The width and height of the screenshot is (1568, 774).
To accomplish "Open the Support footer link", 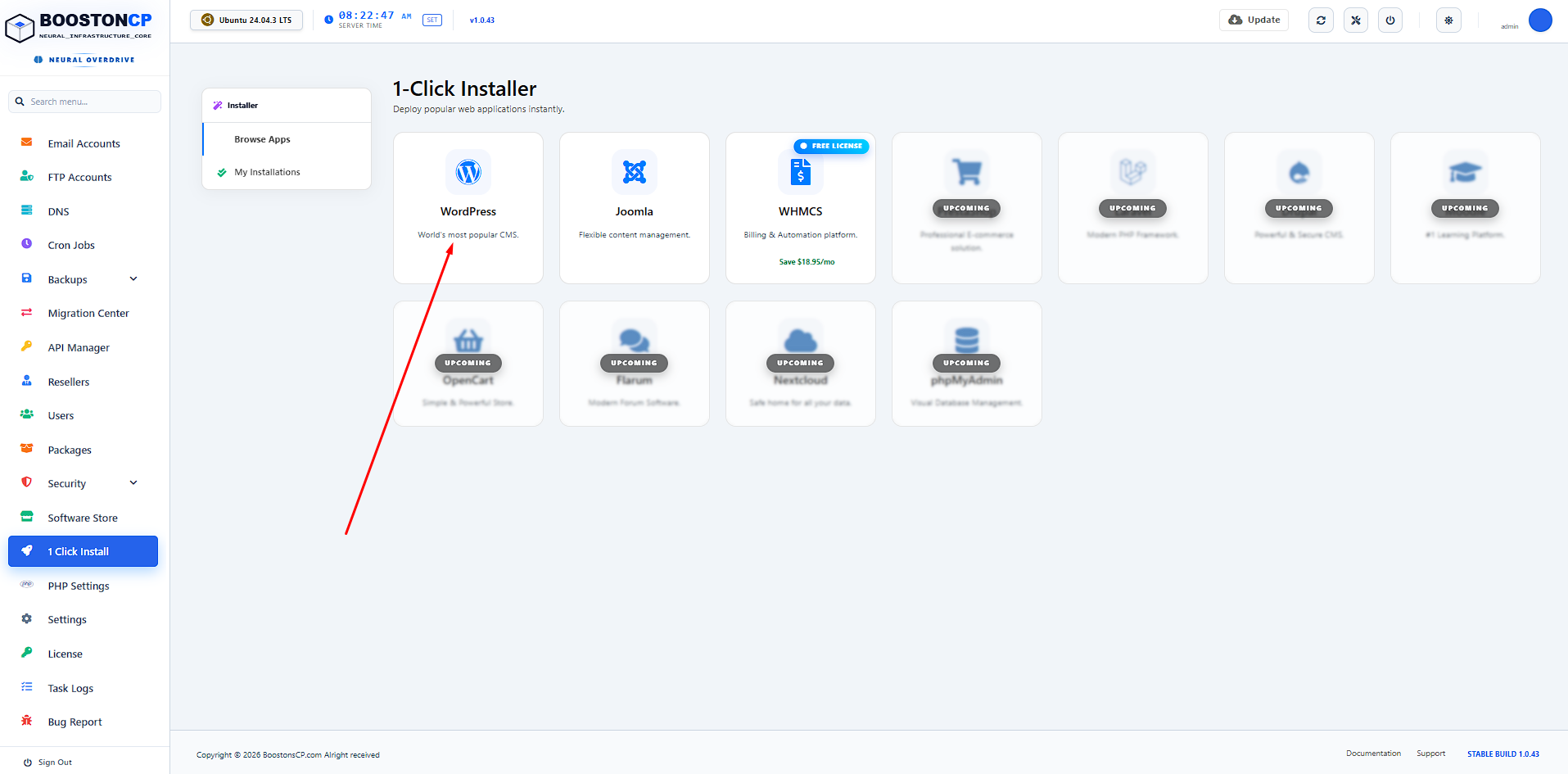I will pos(1430,754).
